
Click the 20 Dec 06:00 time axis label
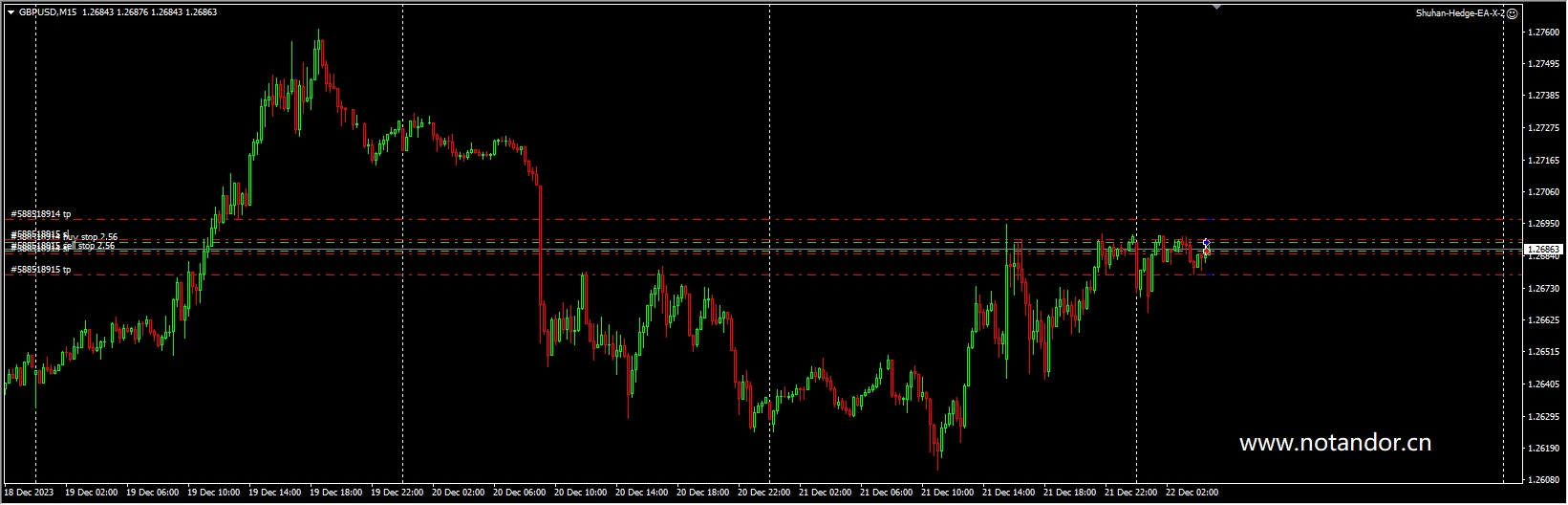pyautogui.click(x=520, y=493)
